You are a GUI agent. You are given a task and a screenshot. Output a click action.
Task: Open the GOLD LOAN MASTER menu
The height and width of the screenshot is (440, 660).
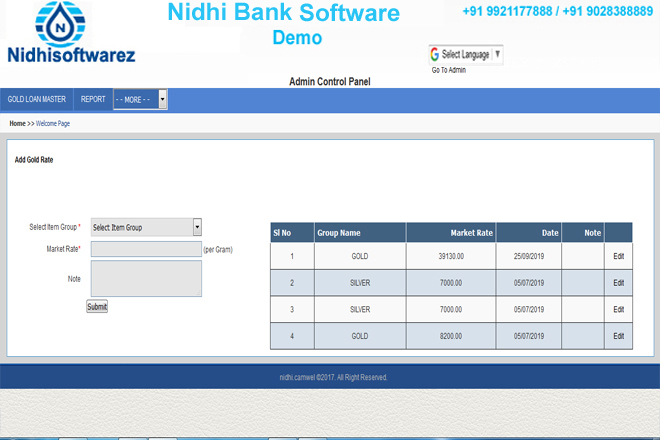(x=37, y=99)
